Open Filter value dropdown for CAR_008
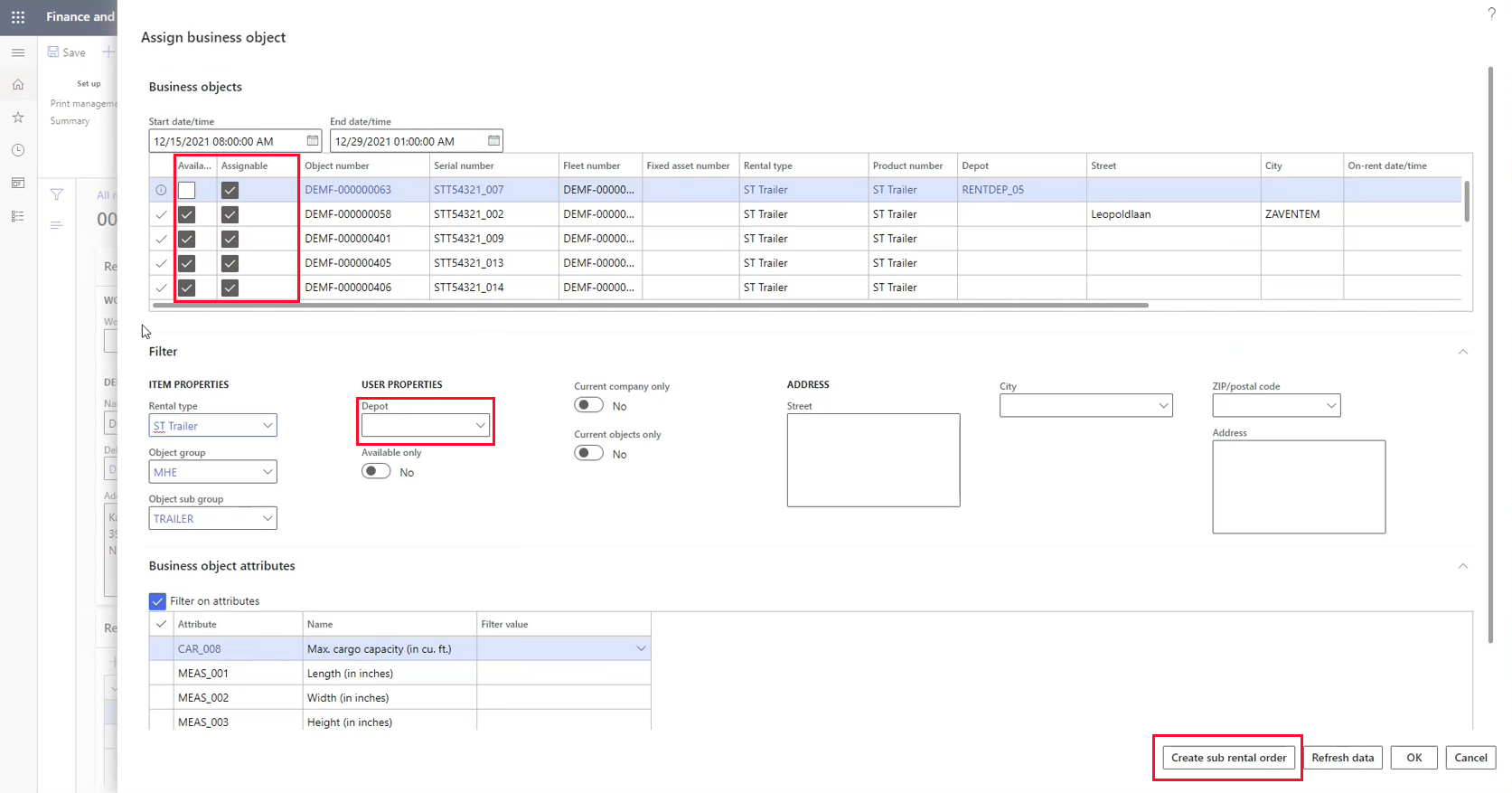 pos(641,648)
